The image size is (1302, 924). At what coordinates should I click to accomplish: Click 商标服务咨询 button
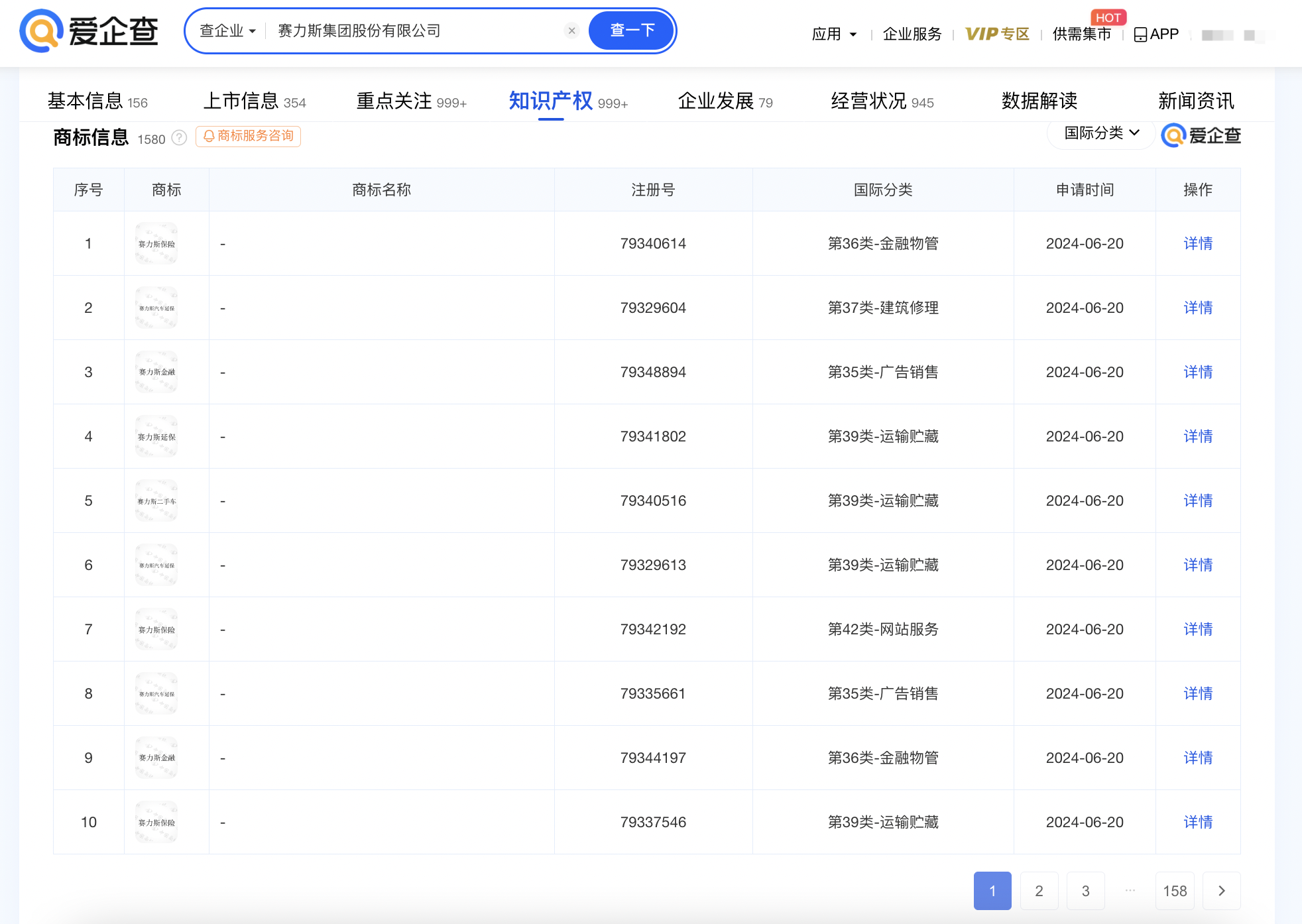[248, 136]
